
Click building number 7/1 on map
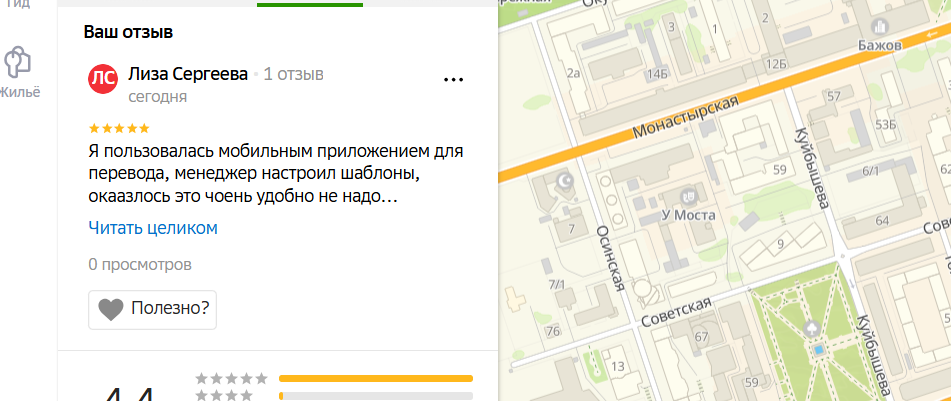(556, 285)
